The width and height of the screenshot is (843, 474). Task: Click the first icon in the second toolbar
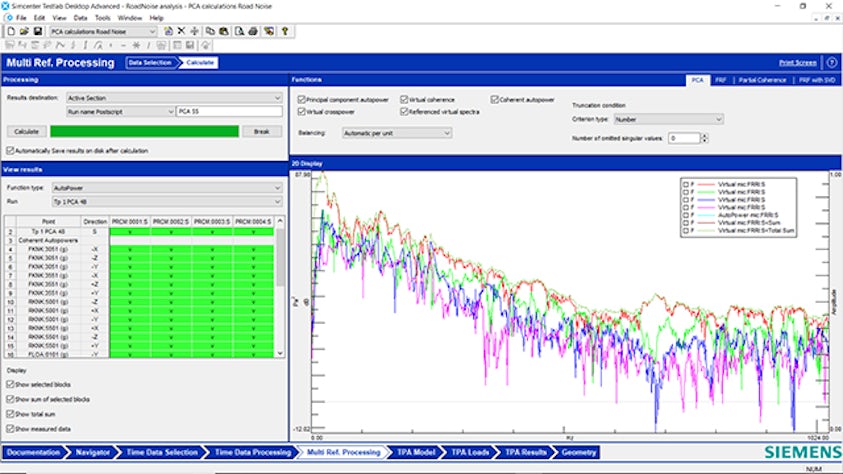10,46
